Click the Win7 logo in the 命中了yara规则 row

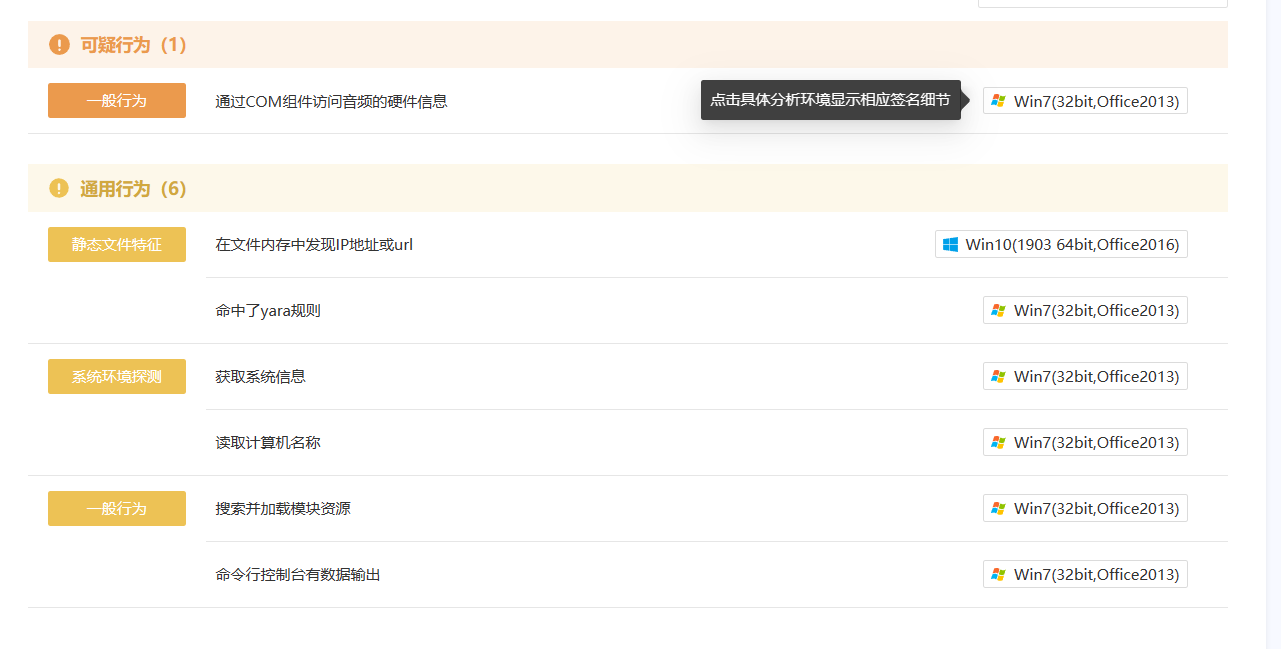[998, 311]
